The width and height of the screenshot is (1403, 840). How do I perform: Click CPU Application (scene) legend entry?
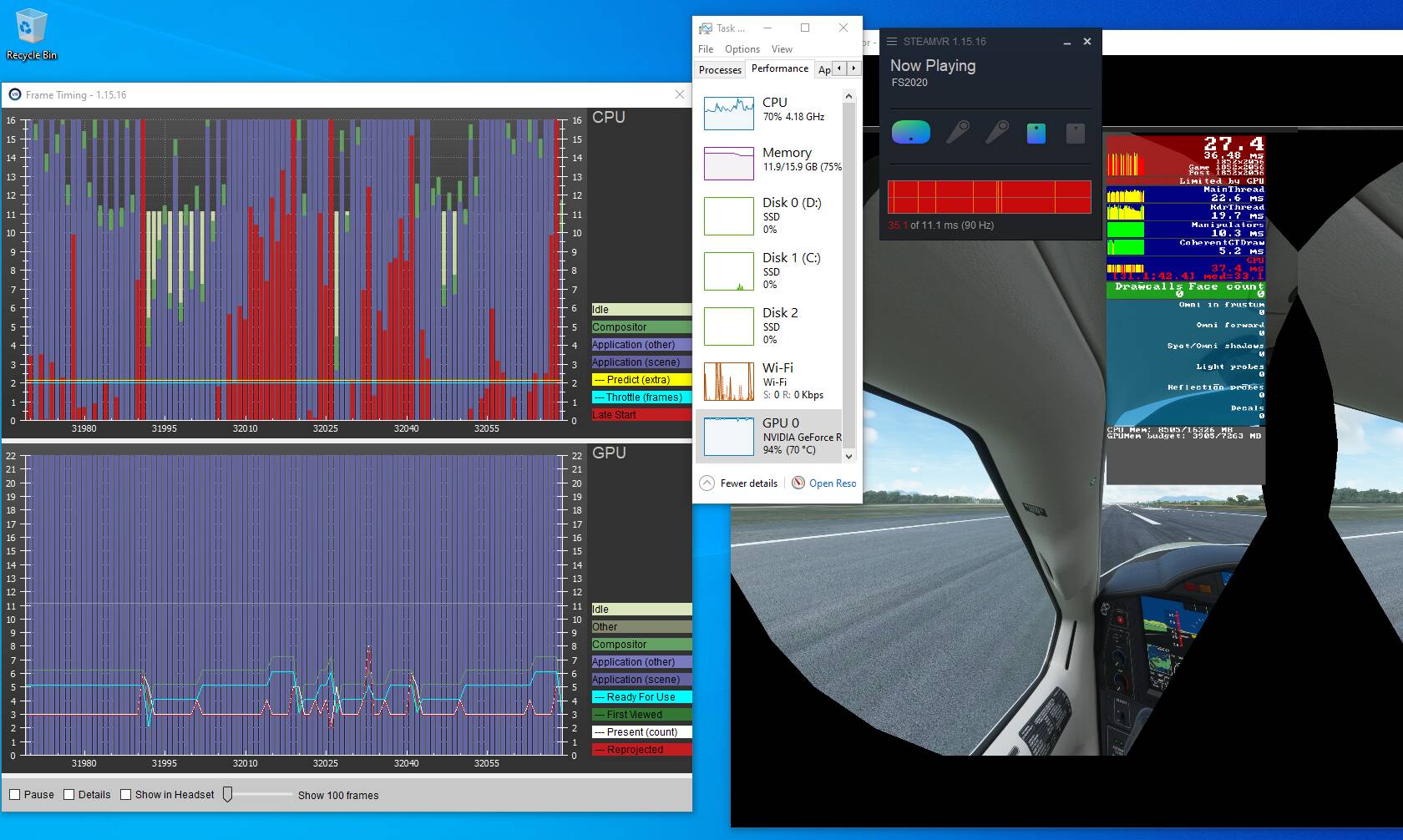(641, 362)
